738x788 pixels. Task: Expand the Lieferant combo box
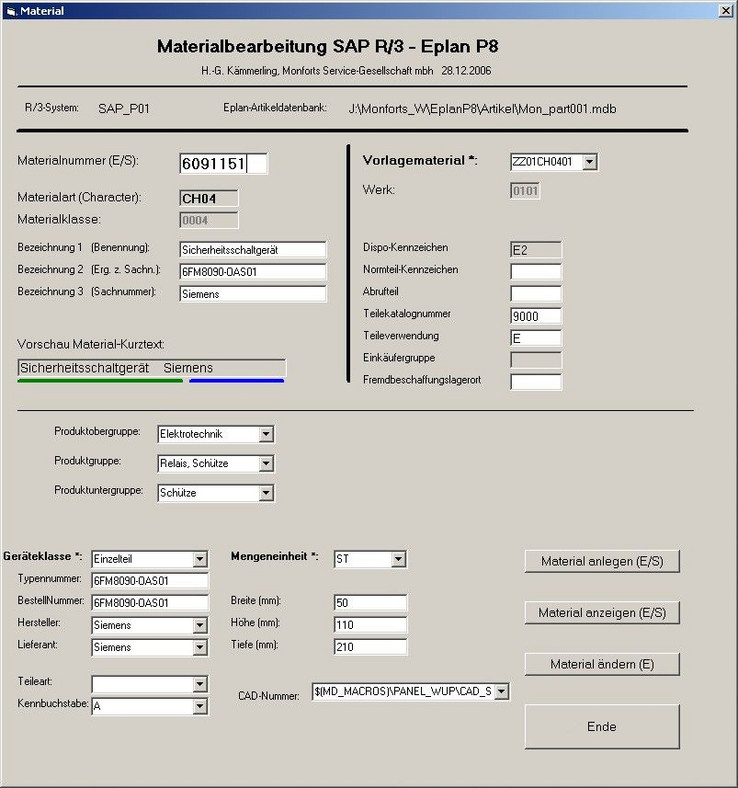pos(200,647)
